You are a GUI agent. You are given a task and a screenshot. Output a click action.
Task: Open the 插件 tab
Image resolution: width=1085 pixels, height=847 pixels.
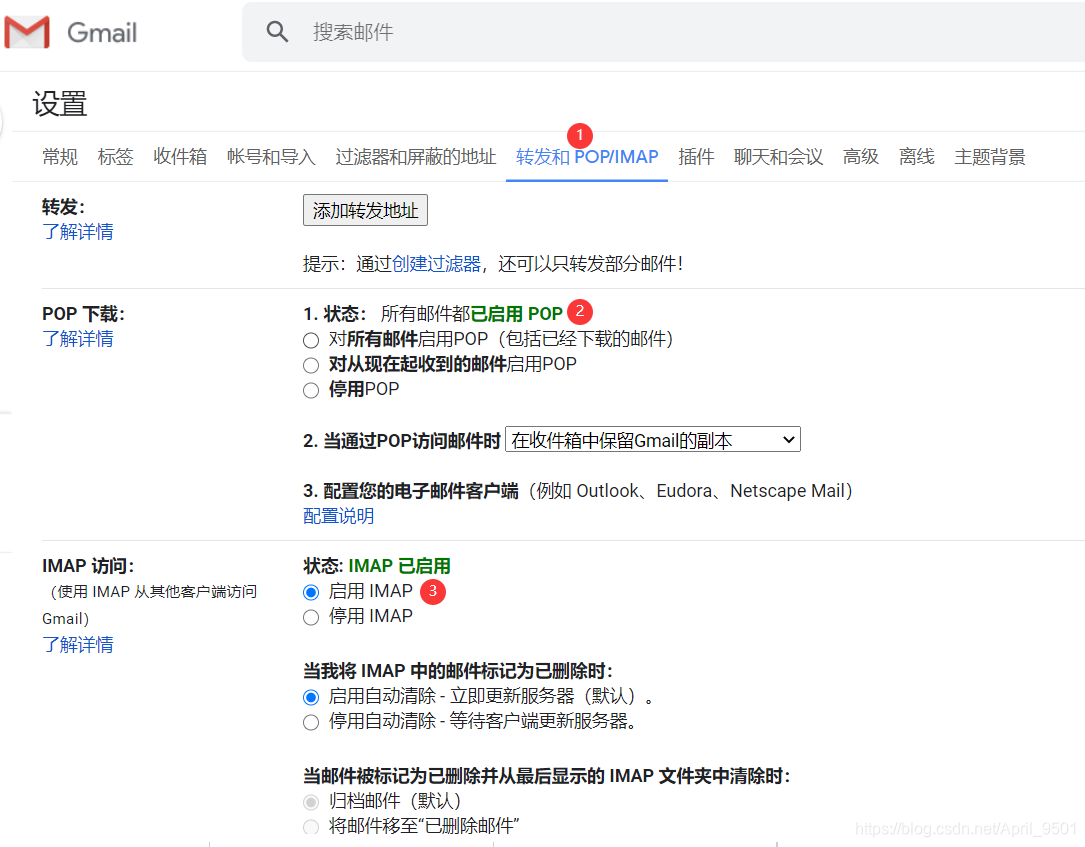(695, 157)
